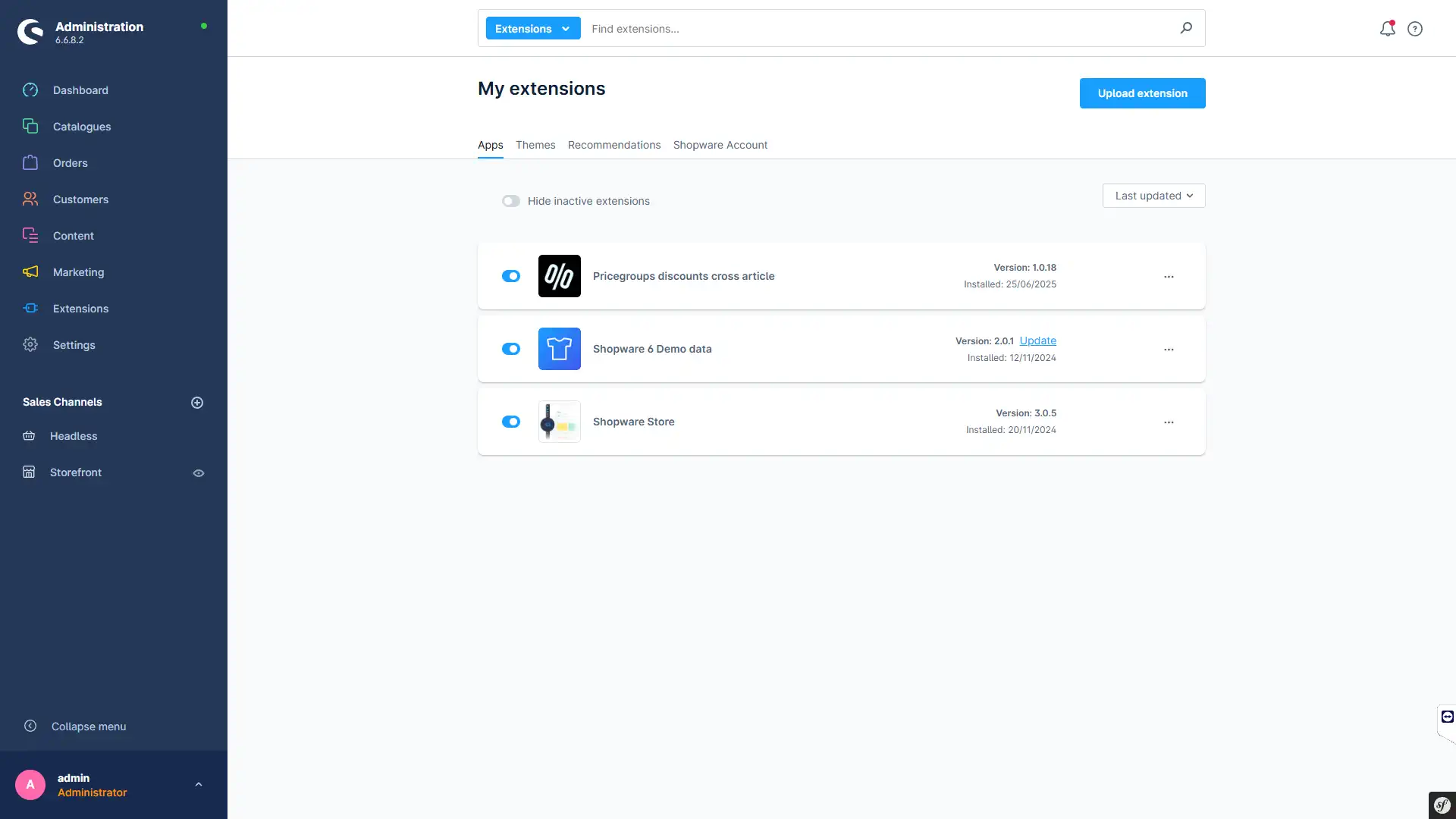Open the context menu for Shopware 6 Demo data
The width and height of the screenshot is (1456, 819).
pos(1169,350)
